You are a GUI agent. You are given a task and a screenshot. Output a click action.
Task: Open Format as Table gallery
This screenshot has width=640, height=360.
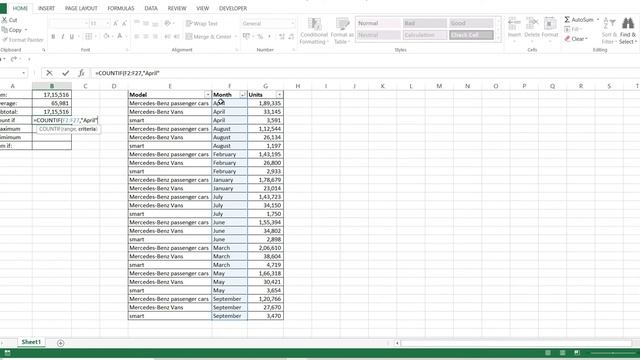(342, 31)
